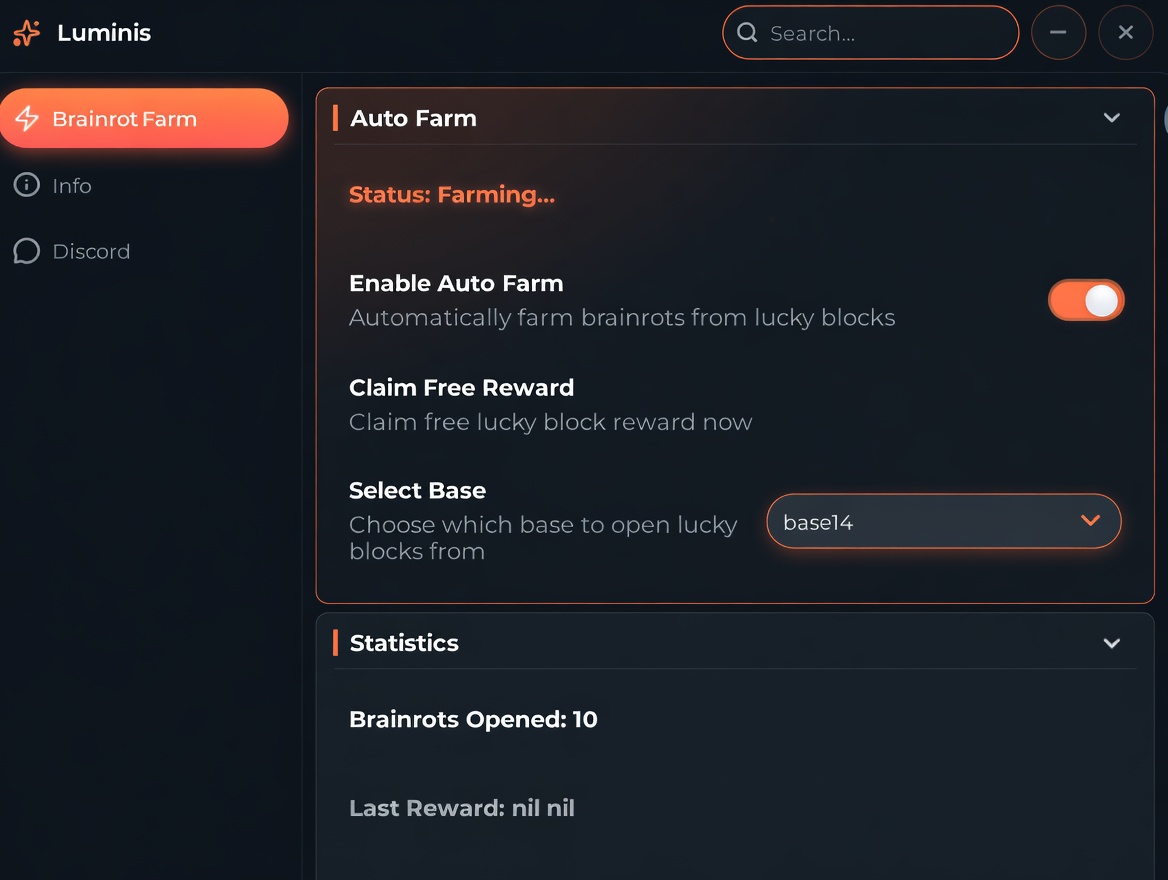The width and height of the screenshot is (1168, 880).
Task: Minimize the Luminis window
Action: pos(1058,33)
